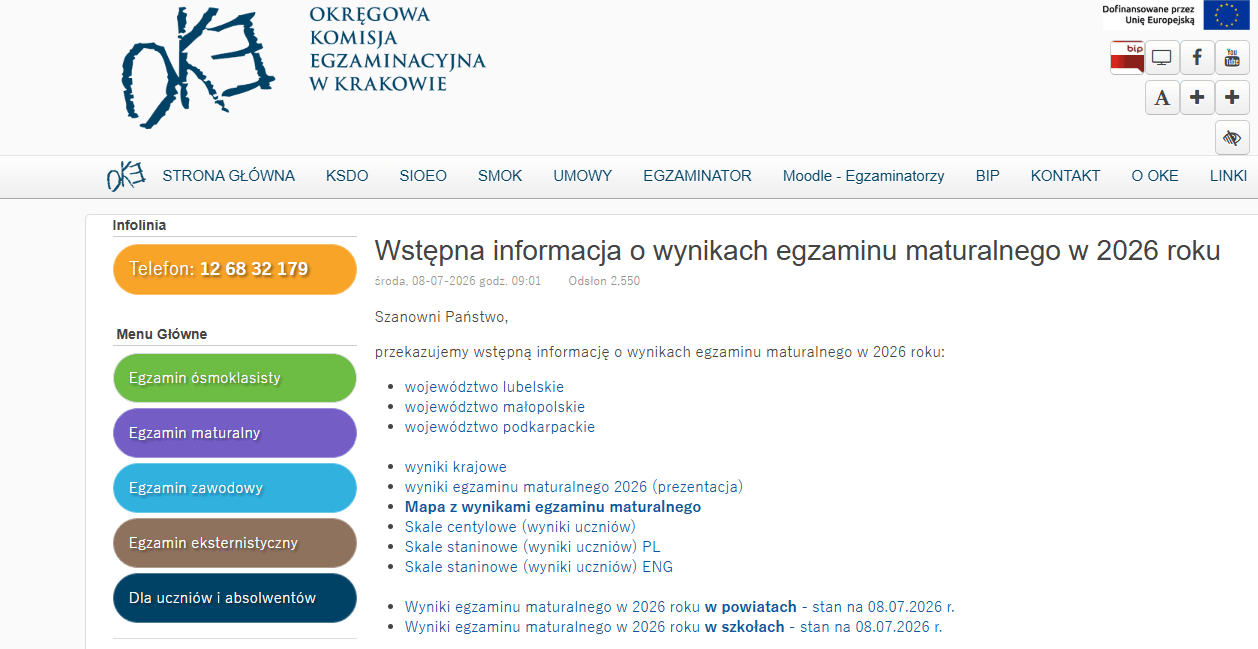
Task: Select EGZAMINATOR in the navigation bar
Action: coord(698,176)
